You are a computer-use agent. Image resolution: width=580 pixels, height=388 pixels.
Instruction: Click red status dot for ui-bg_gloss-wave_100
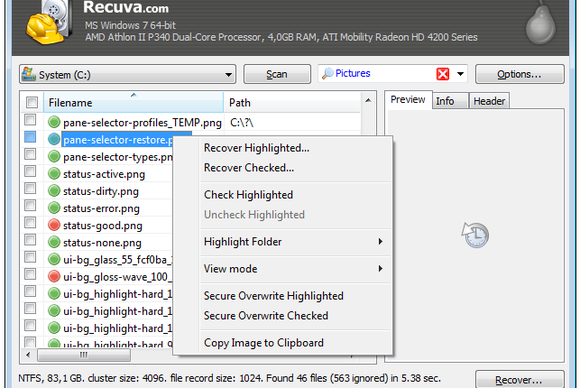point(54,276)
